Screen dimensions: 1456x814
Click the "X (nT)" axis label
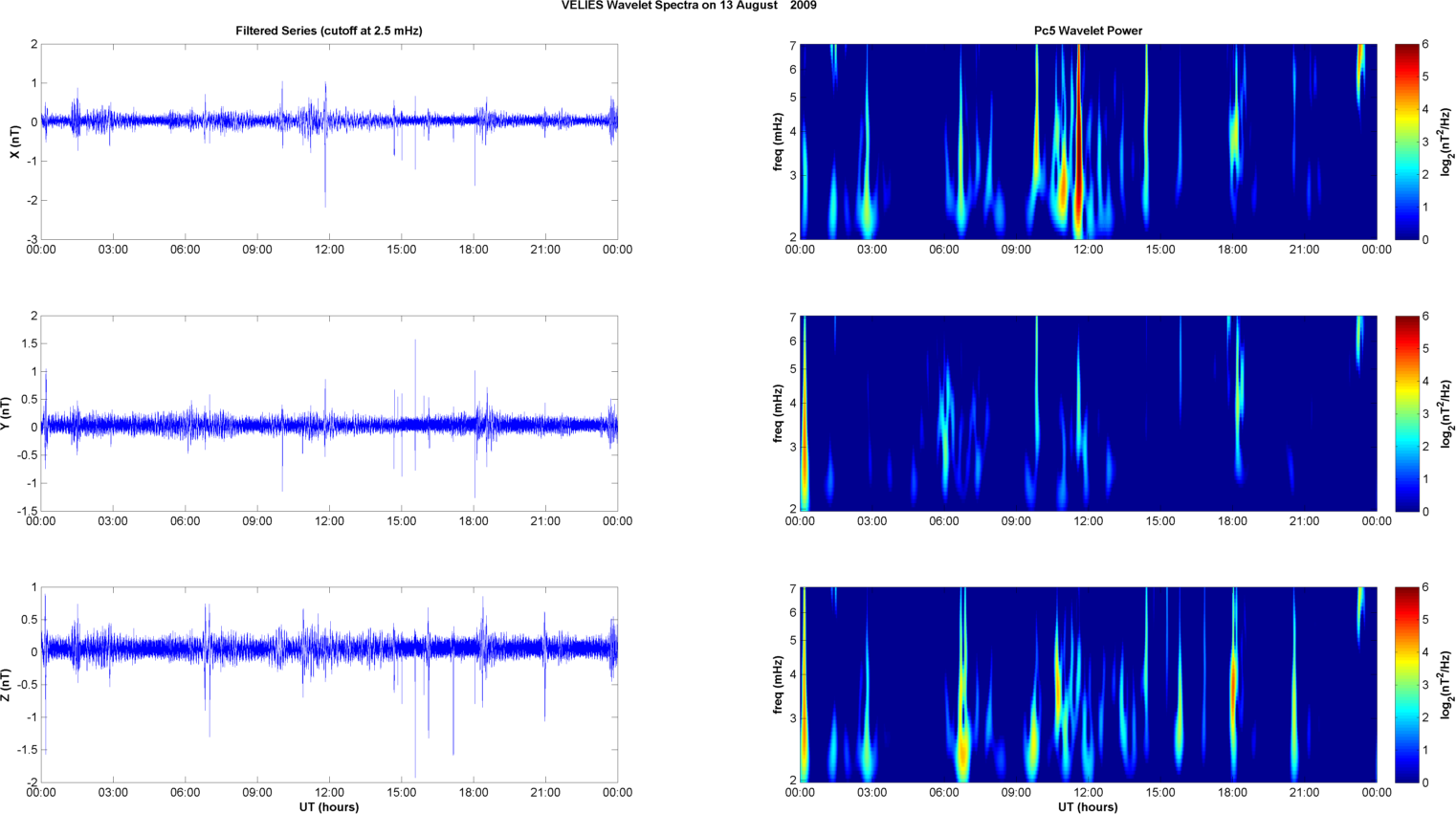14,142
